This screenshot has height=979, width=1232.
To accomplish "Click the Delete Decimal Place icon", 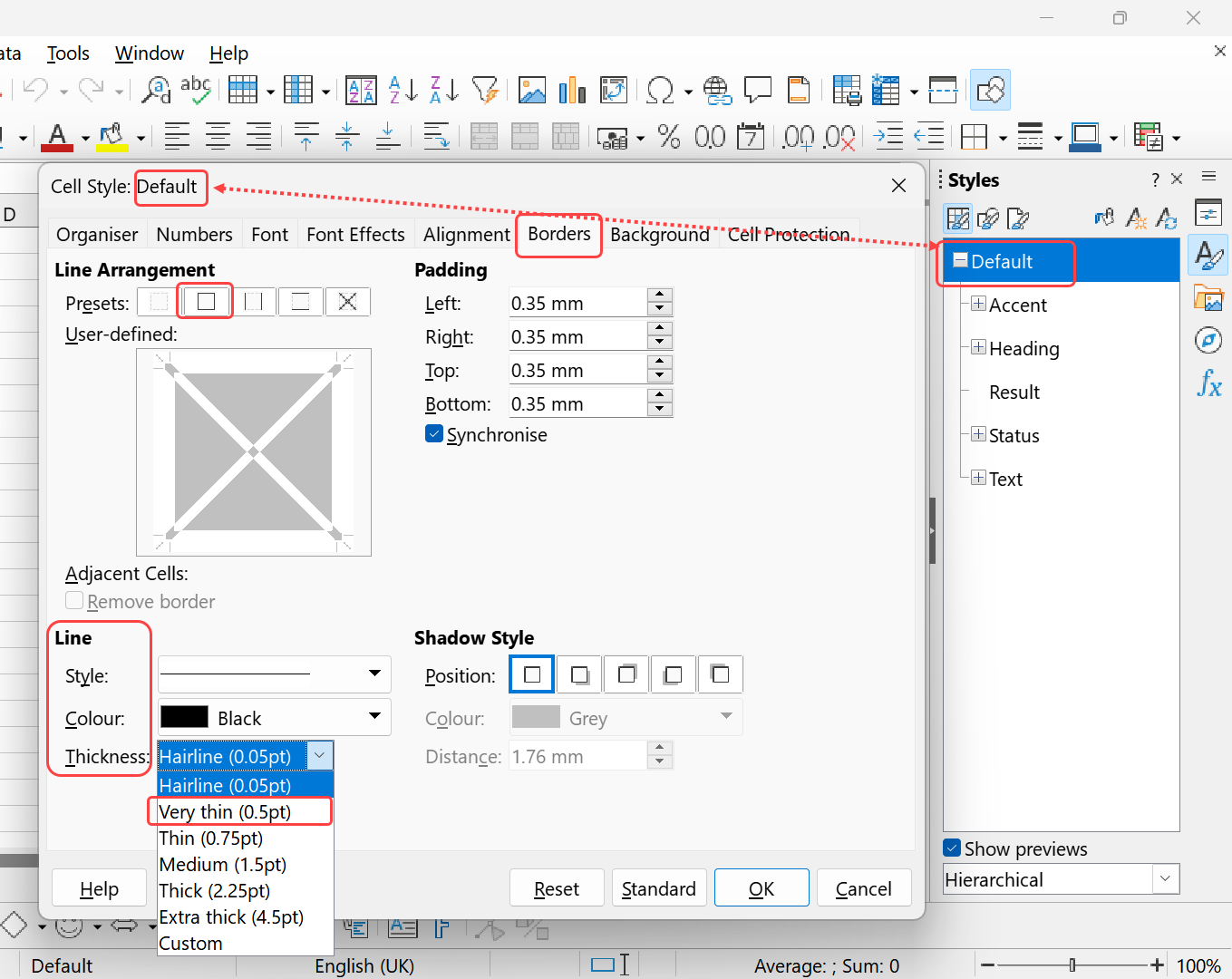I will point(839,137).
